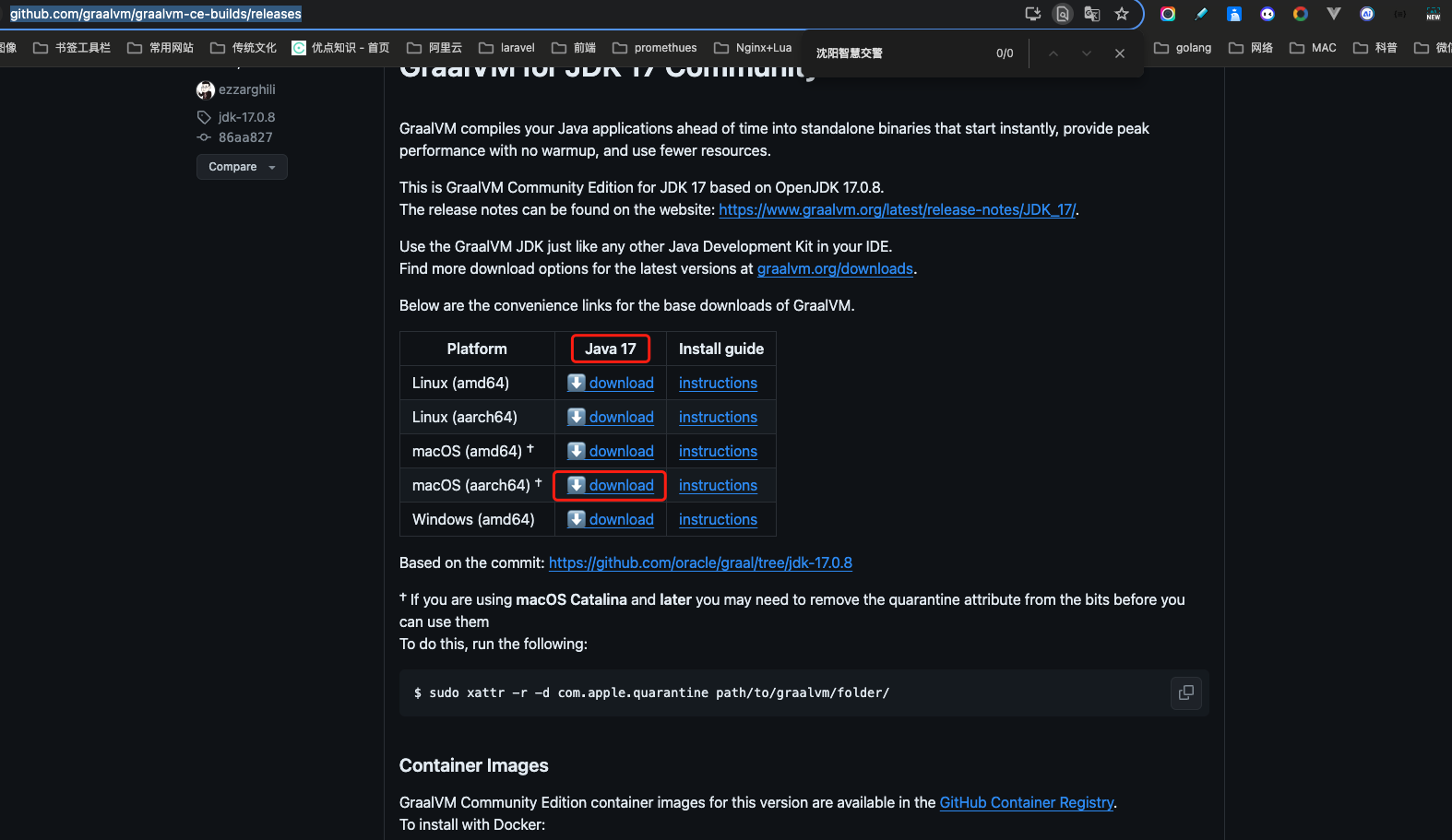This screenshot has height=840, width=1452.
Task: Open commit 86aa827 link
Action: point(245,137)
